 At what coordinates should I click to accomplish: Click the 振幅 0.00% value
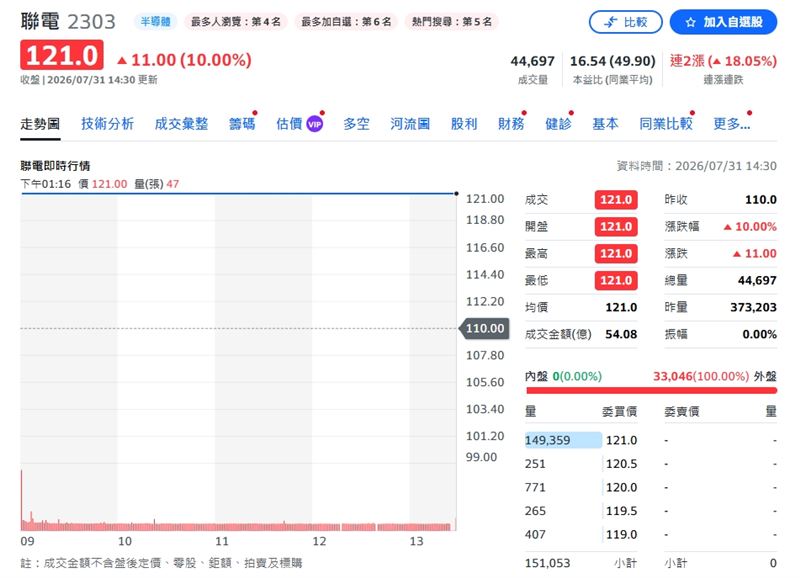tap(759, 334)
